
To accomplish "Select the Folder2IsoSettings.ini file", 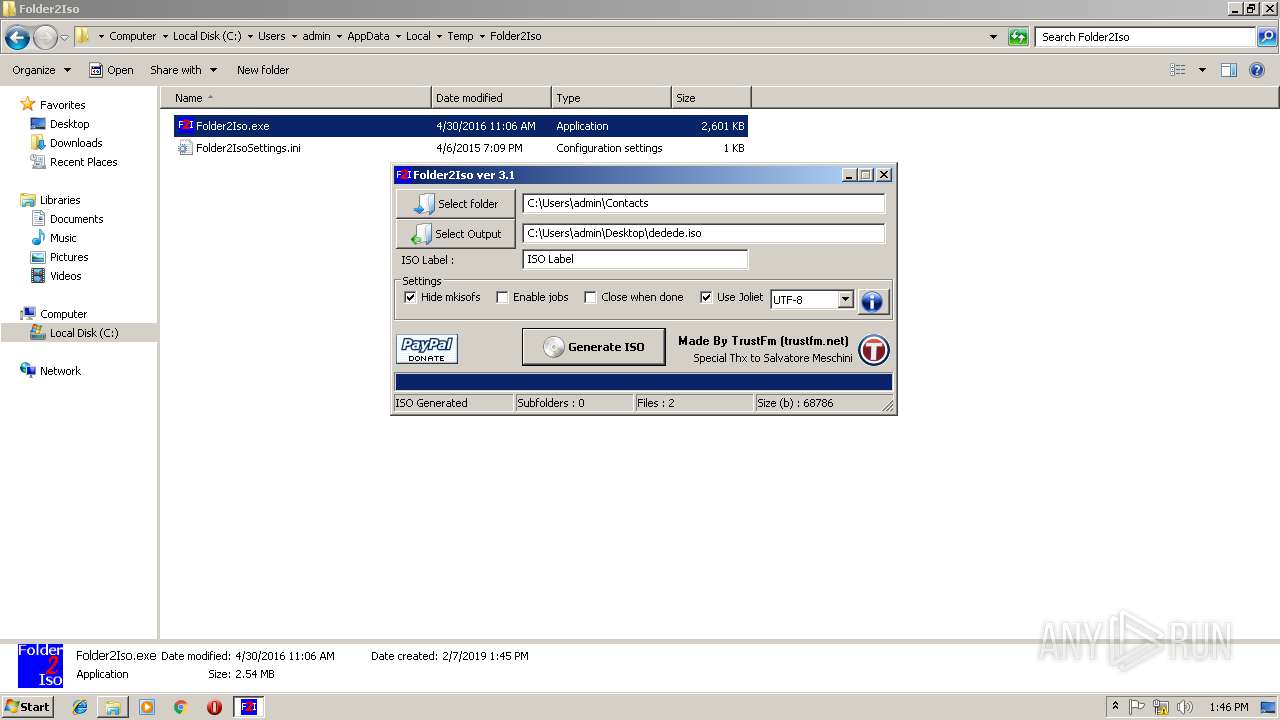I will click(460, 148).
